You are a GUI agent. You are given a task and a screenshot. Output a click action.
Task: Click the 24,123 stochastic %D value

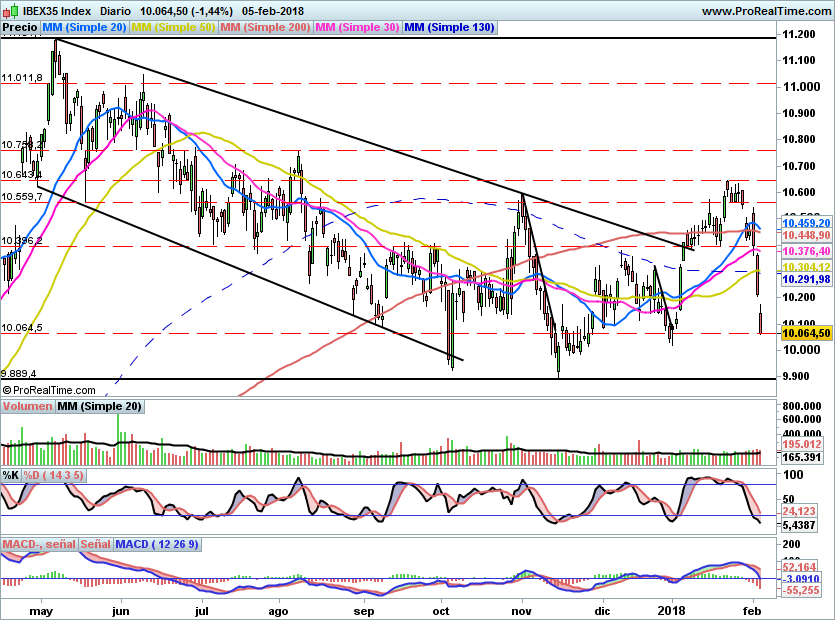(x=799, y=511)
